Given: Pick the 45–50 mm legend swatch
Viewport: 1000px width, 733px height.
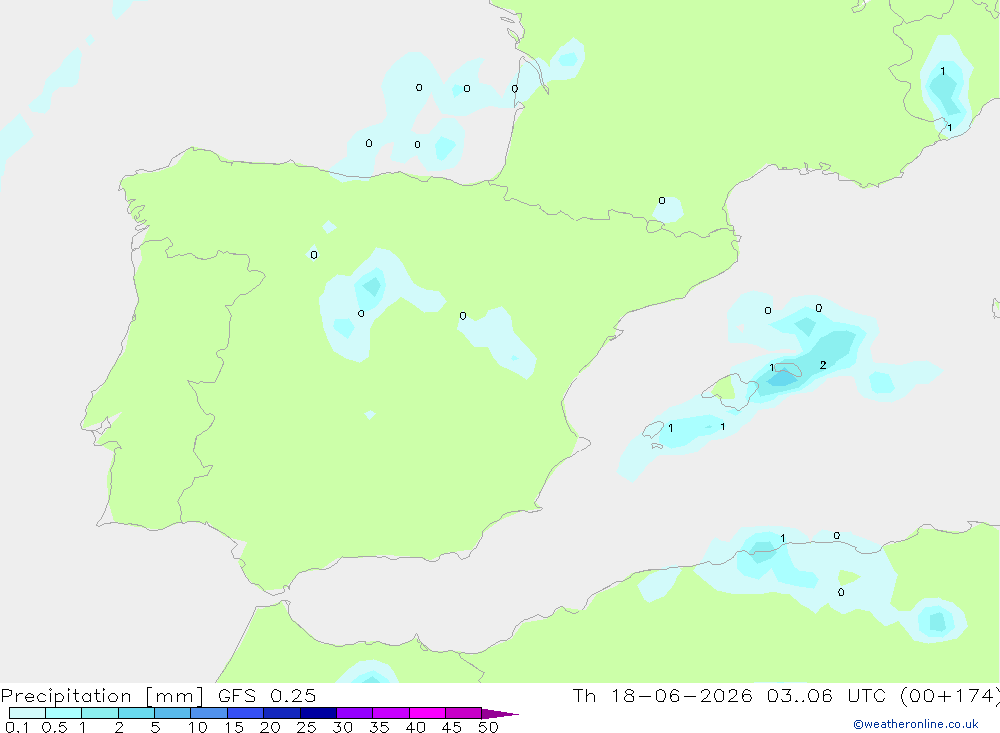Looking at the screenshot, I should tap(464, 713).
